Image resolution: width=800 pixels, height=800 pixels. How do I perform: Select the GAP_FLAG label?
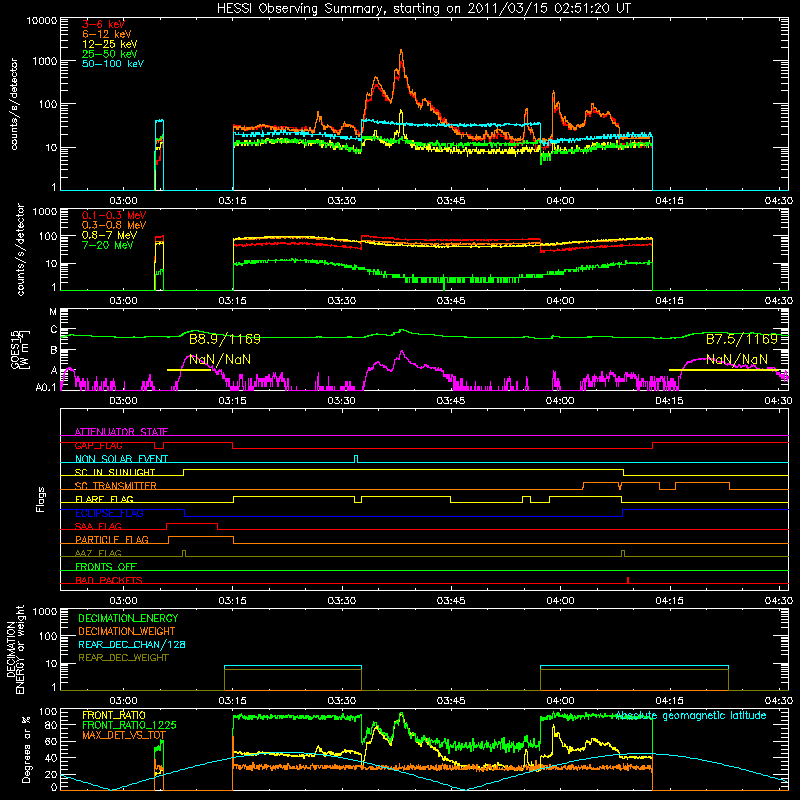(x=98, y=445)
